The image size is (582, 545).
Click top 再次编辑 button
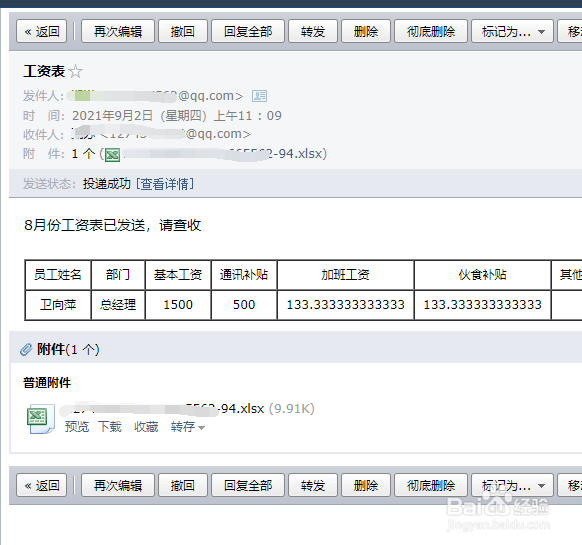[118, 32]
